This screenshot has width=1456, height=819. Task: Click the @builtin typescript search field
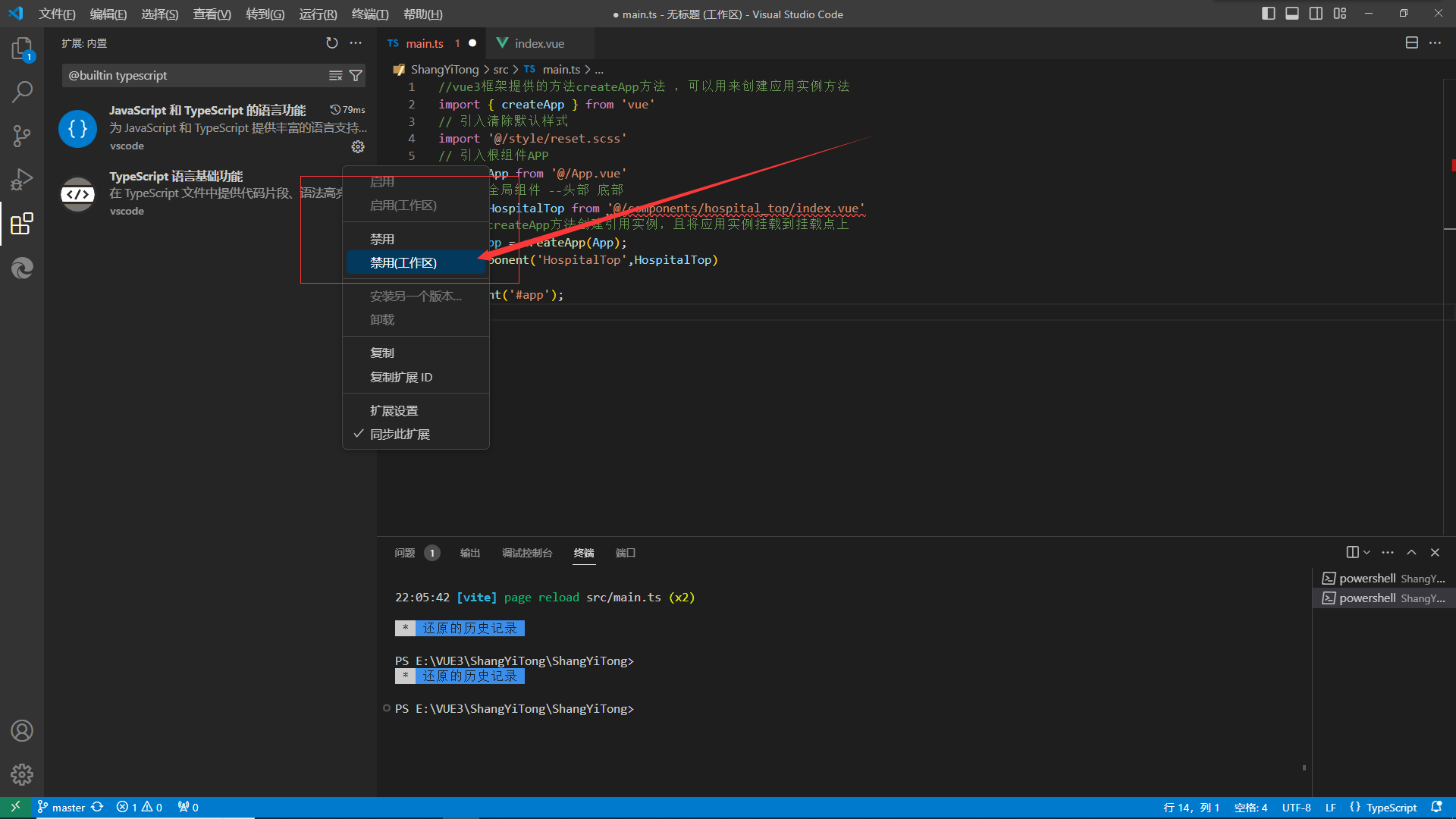(193, 76)
